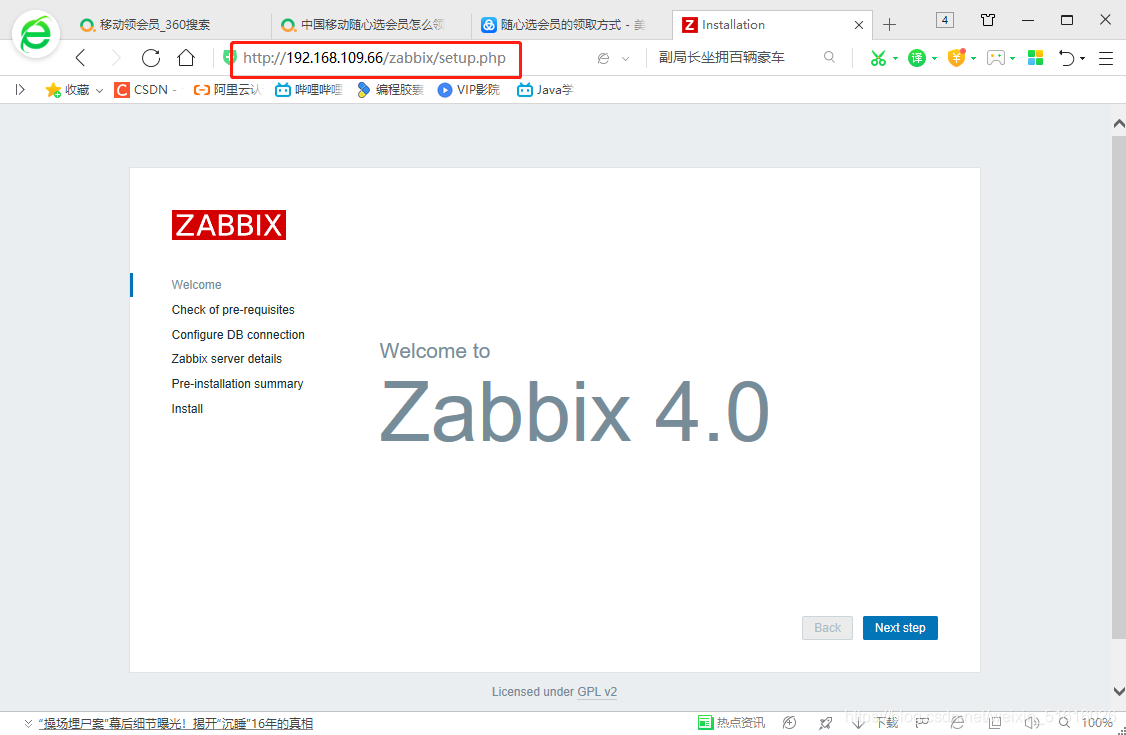This screenshot has width=1126, height=735.
Task: Show the tab count box labeled 4
Action: (x=945, y=20)
